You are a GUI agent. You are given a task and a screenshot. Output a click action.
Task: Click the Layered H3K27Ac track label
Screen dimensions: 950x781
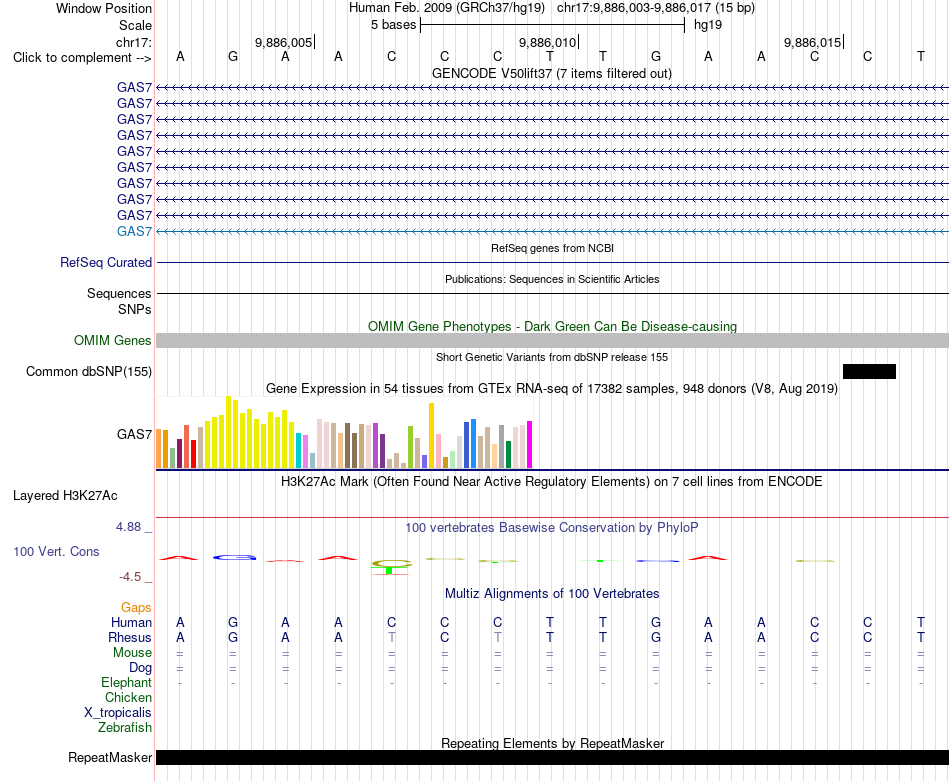point(65,496)
